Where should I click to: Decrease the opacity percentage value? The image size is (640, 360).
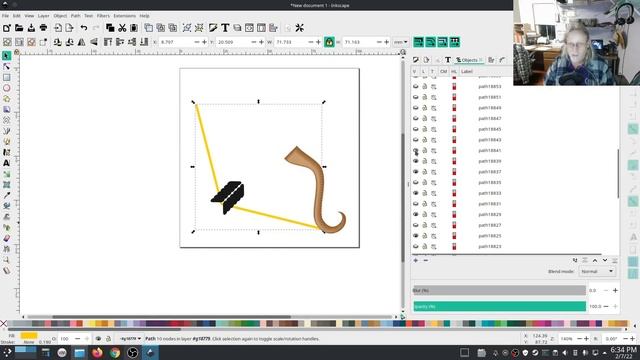point(606,307)
